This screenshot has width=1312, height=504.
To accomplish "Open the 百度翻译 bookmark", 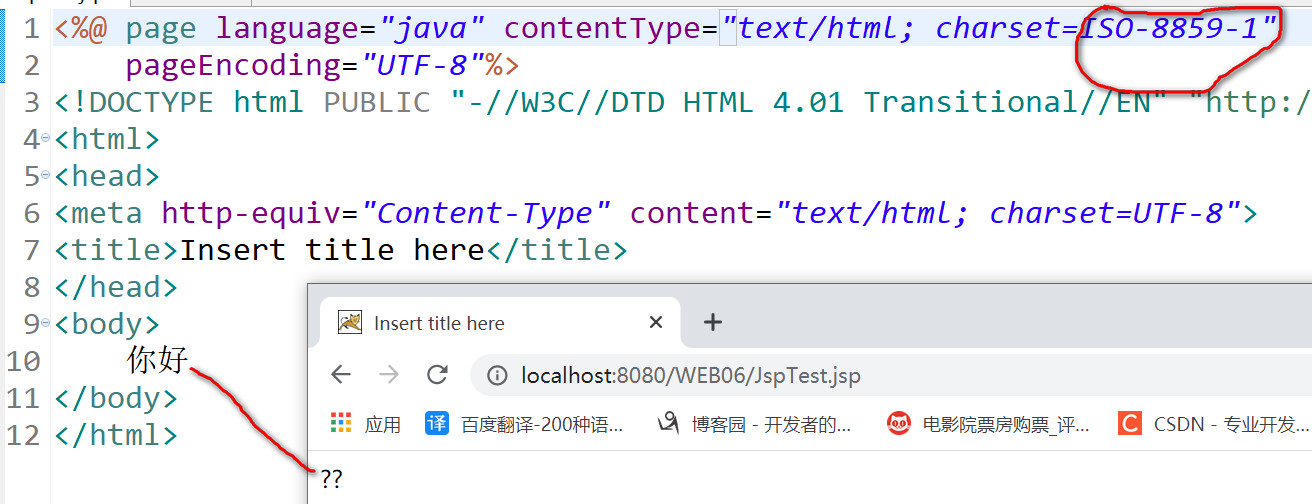I will tap(525, 424).
